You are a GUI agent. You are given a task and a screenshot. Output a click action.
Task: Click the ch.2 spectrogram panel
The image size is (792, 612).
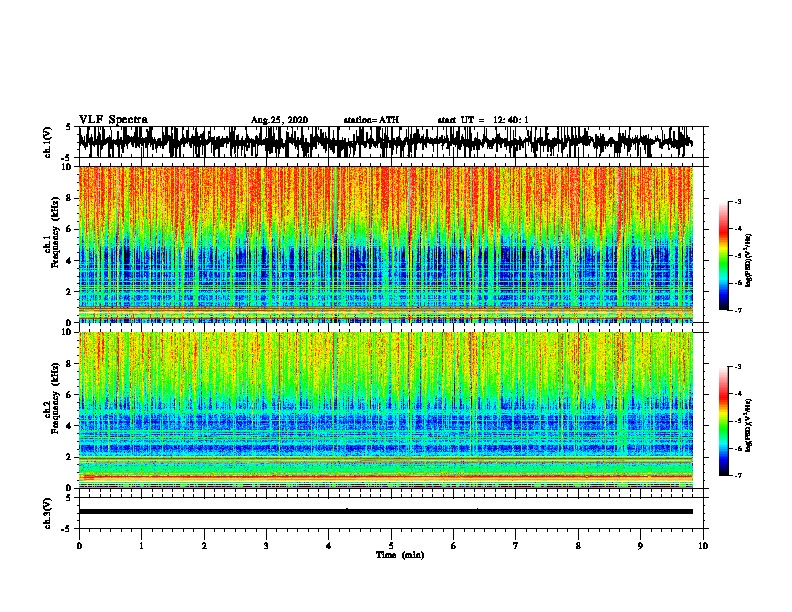[x=386, y=410]
